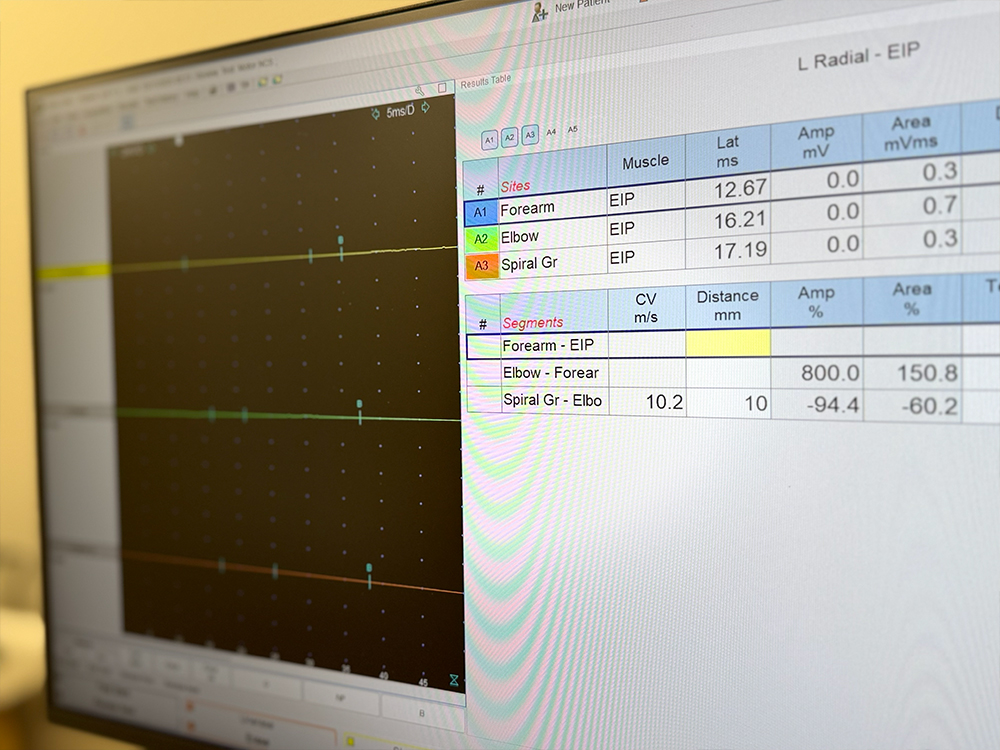Click the blue A1 Forearm color swatch
The height and width of the screenshot is (750, 1000).
pos(481,212)
